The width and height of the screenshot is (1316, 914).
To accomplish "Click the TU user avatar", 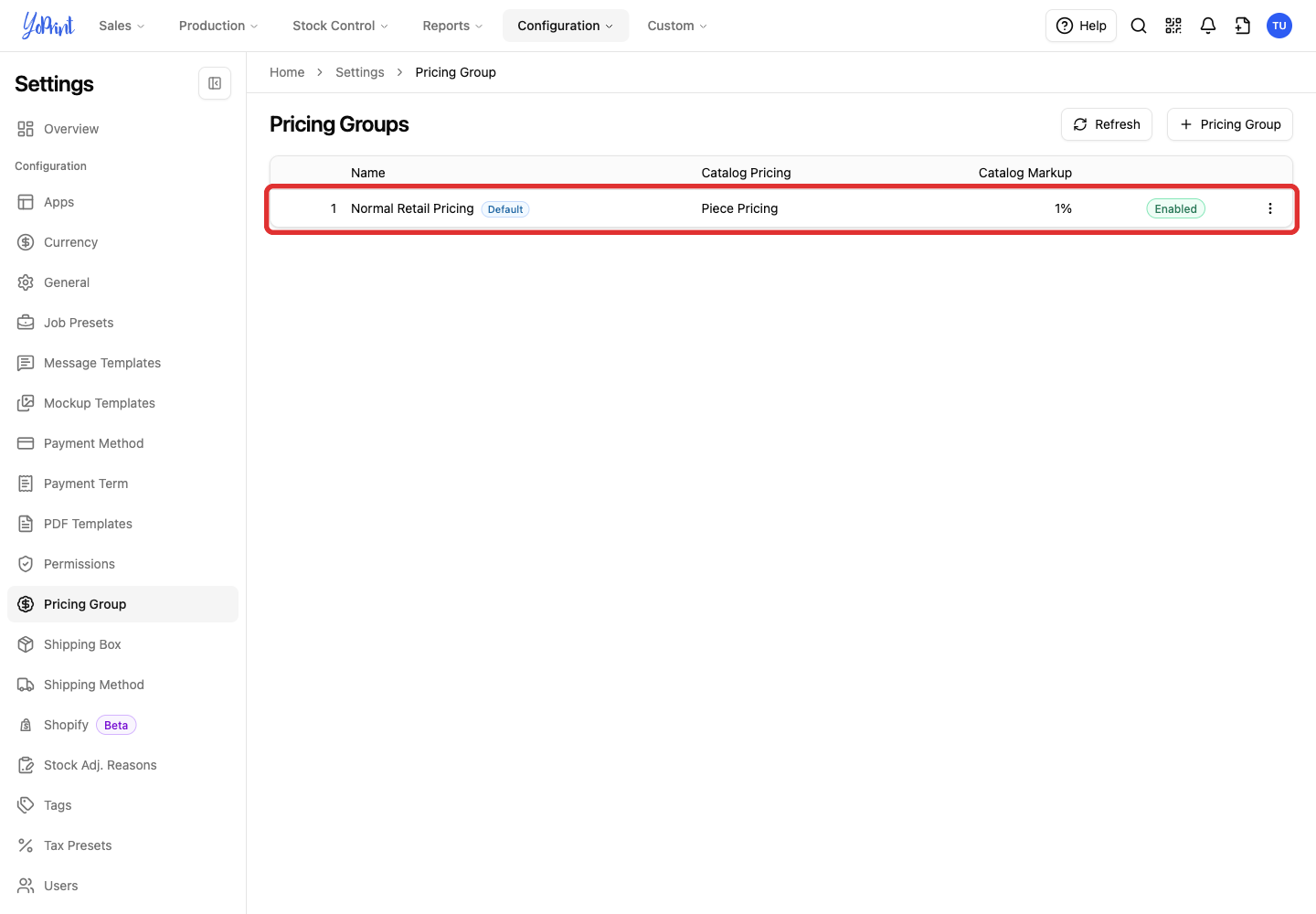I will point(1279,26).
